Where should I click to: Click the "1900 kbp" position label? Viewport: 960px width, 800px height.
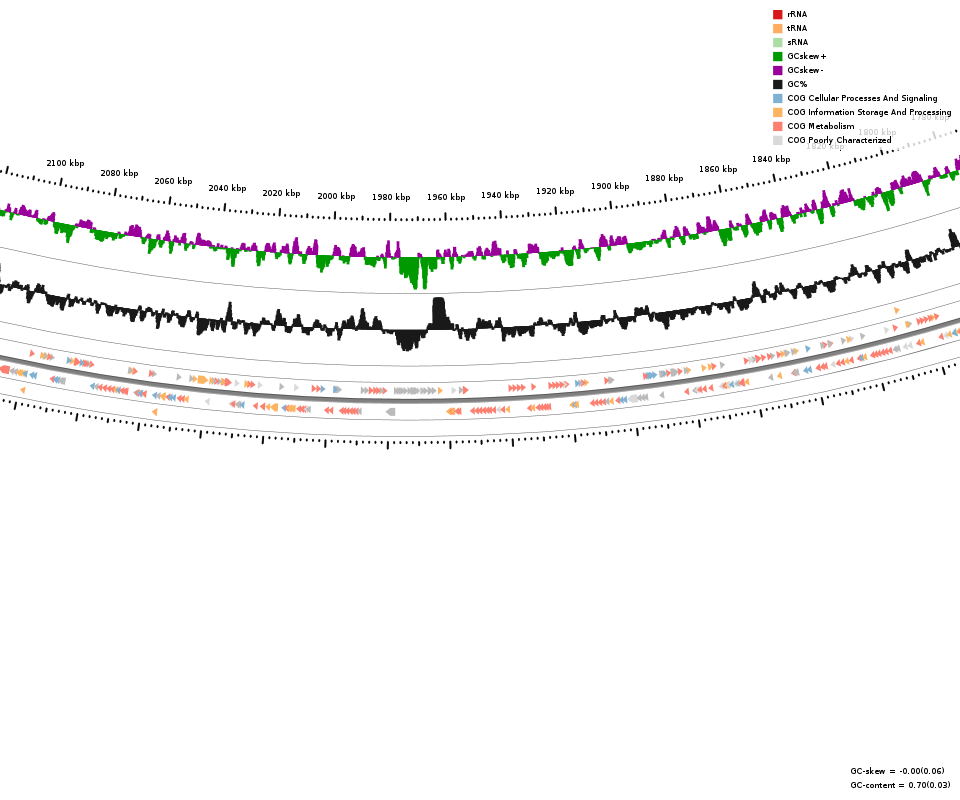coord(610,186)
